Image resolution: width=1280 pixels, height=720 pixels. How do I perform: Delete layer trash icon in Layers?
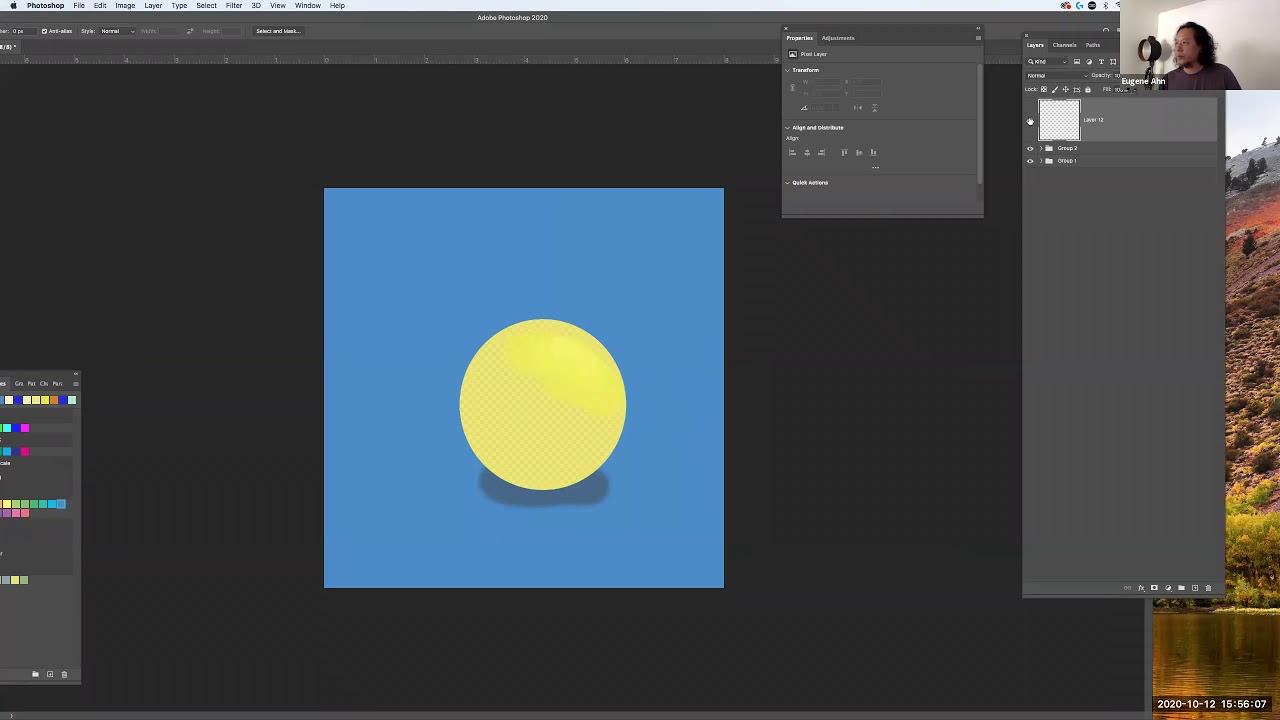[x=1208, y=588]
